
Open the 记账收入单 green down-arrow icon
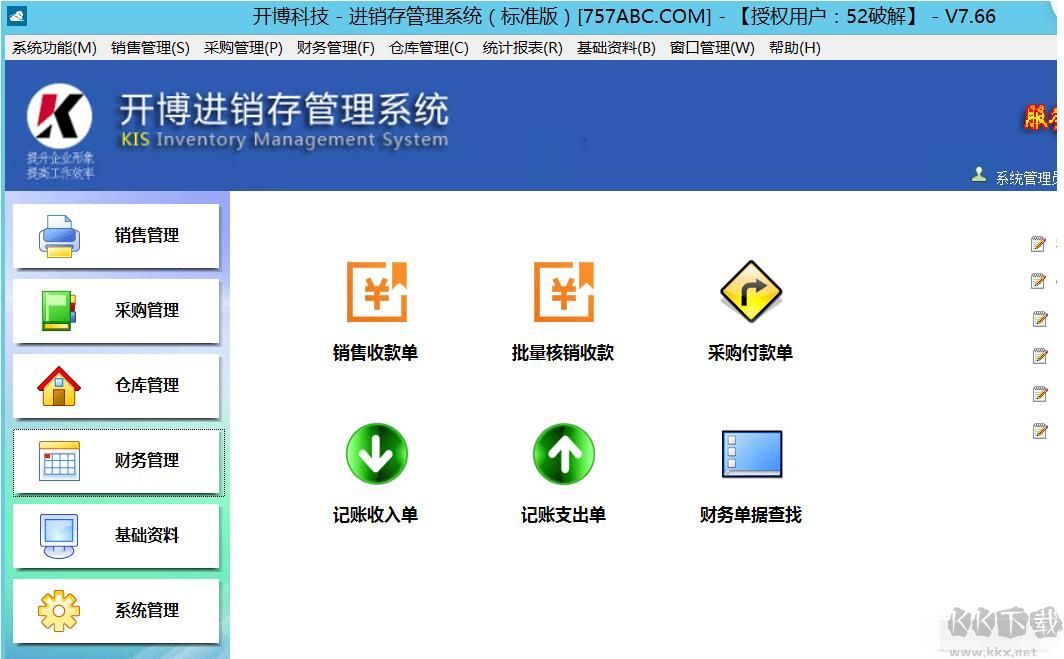377,453
